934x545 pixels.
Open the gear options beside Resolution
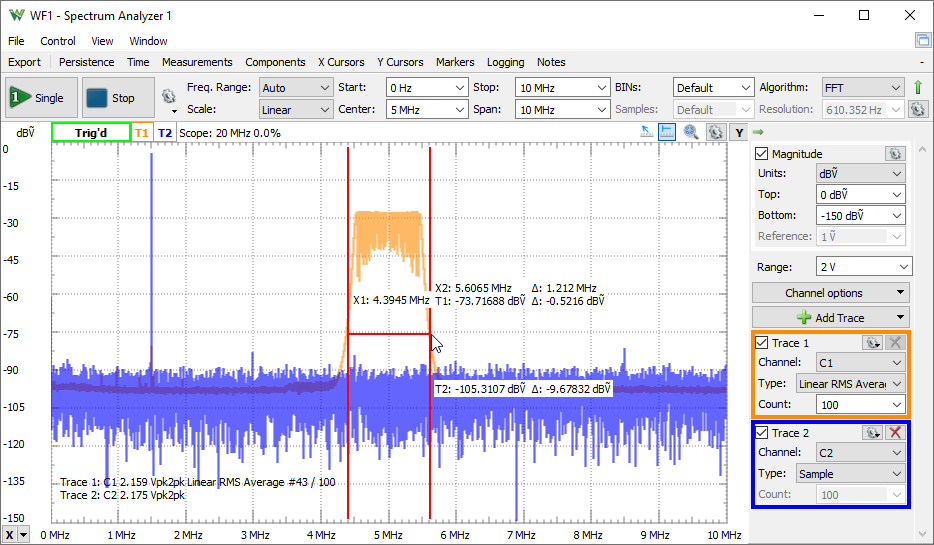(918, 110)
